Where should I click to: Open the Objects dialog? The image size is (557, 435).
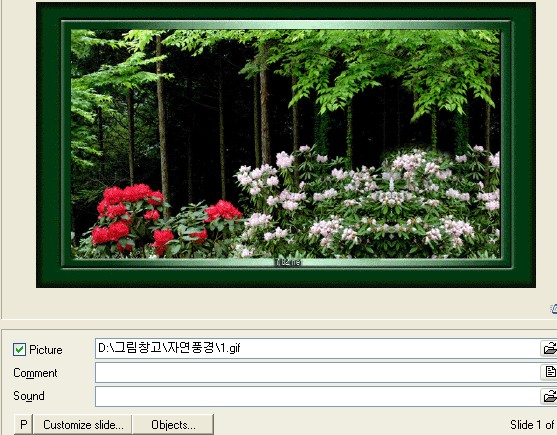click(x=173, y=424)
